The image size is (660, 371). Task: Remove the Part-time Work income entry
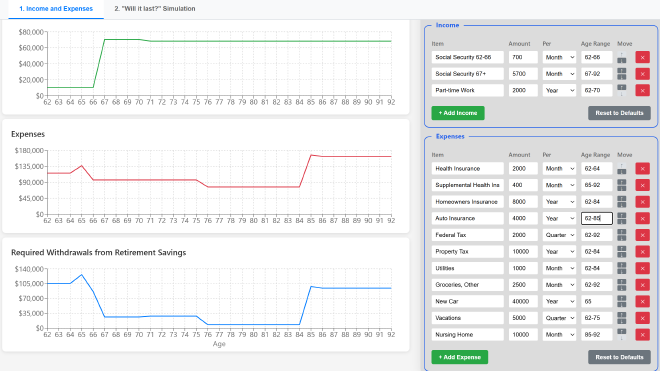(x=642, y=91)
